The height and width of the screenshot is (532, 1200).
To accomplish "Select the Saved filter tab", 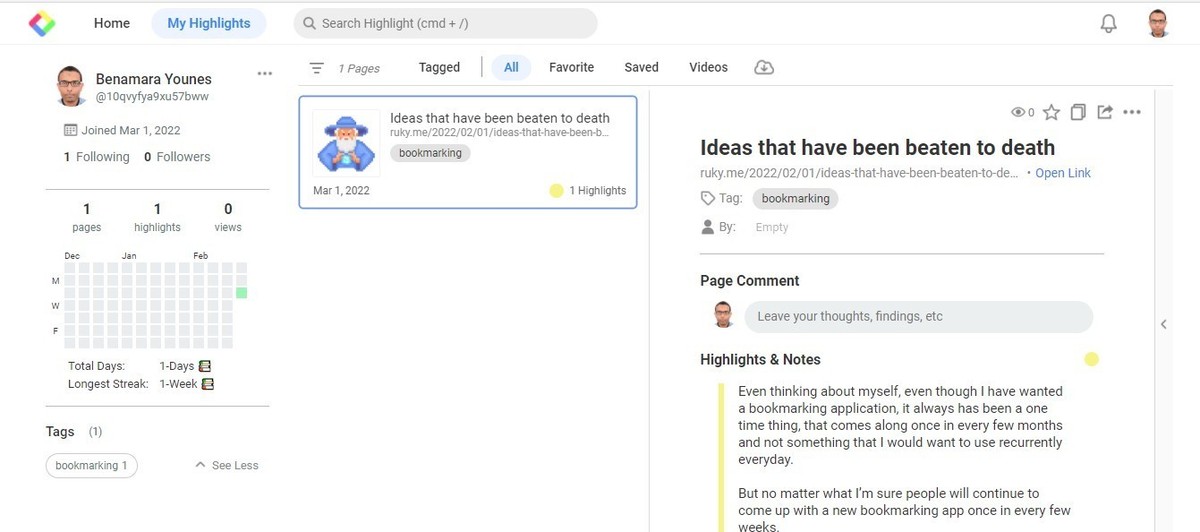I will pos(641,68).
